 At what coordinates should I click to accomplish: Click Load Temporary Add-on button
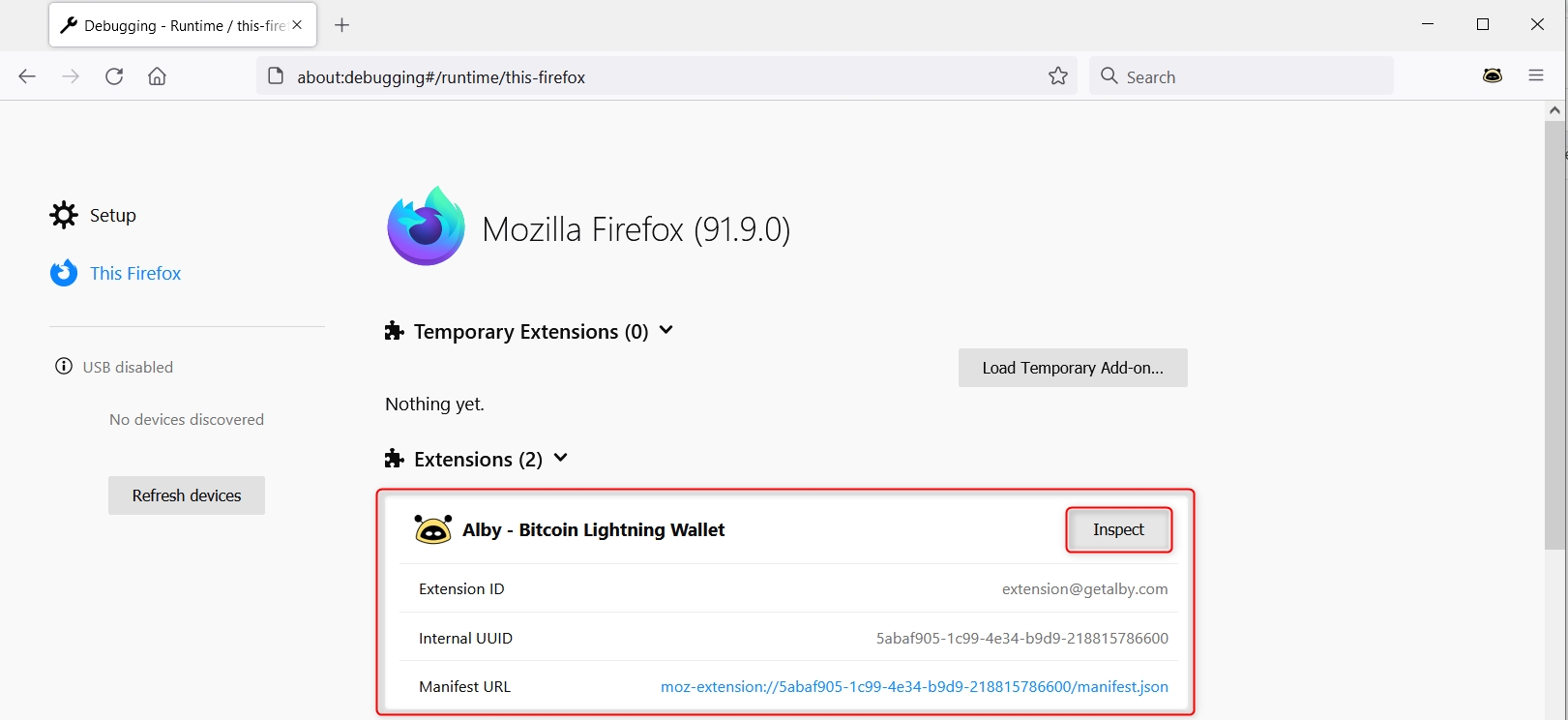point(1072,368)
